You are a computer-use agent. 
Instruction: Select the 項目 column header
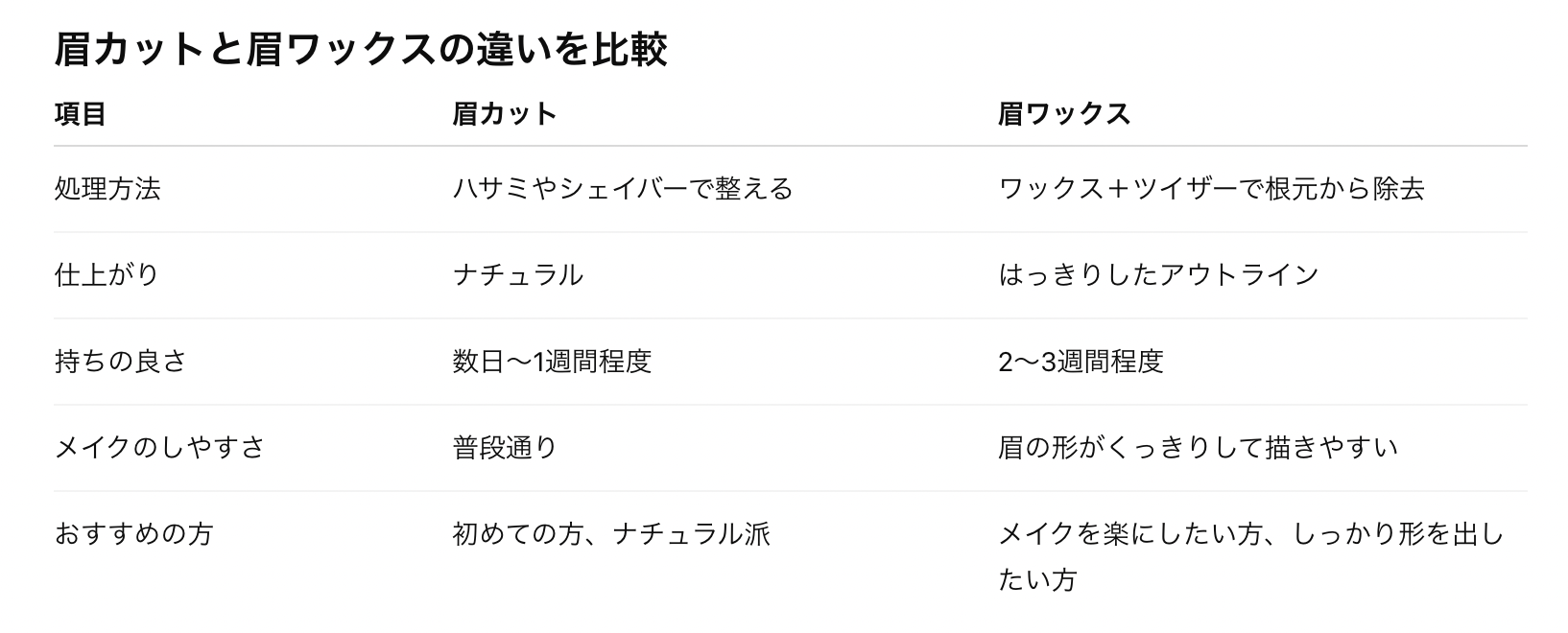81,114
